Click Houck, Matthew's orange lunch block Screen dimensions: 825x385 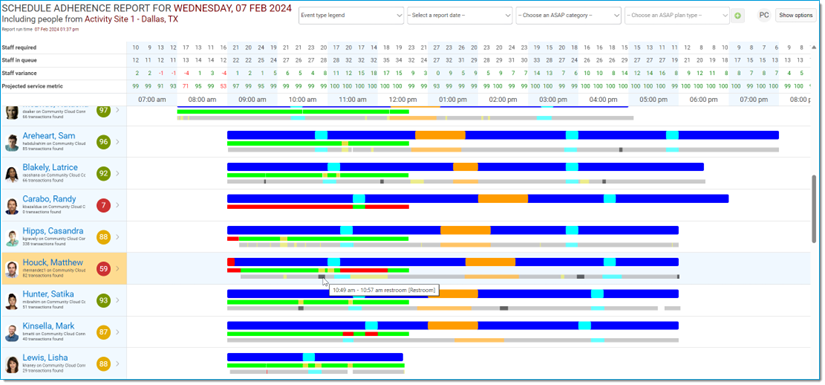[x=490, y=262]
